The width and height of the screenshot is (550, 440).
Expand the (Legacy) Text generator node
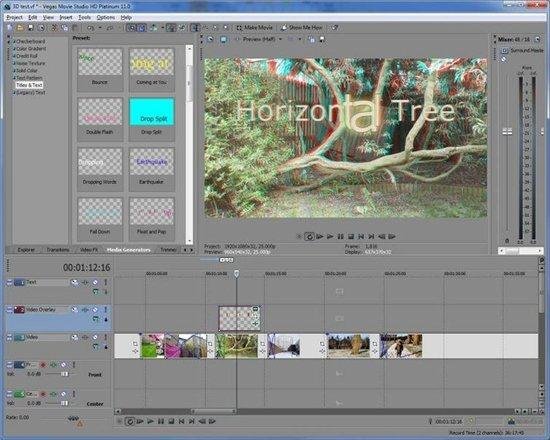(14, 93)
